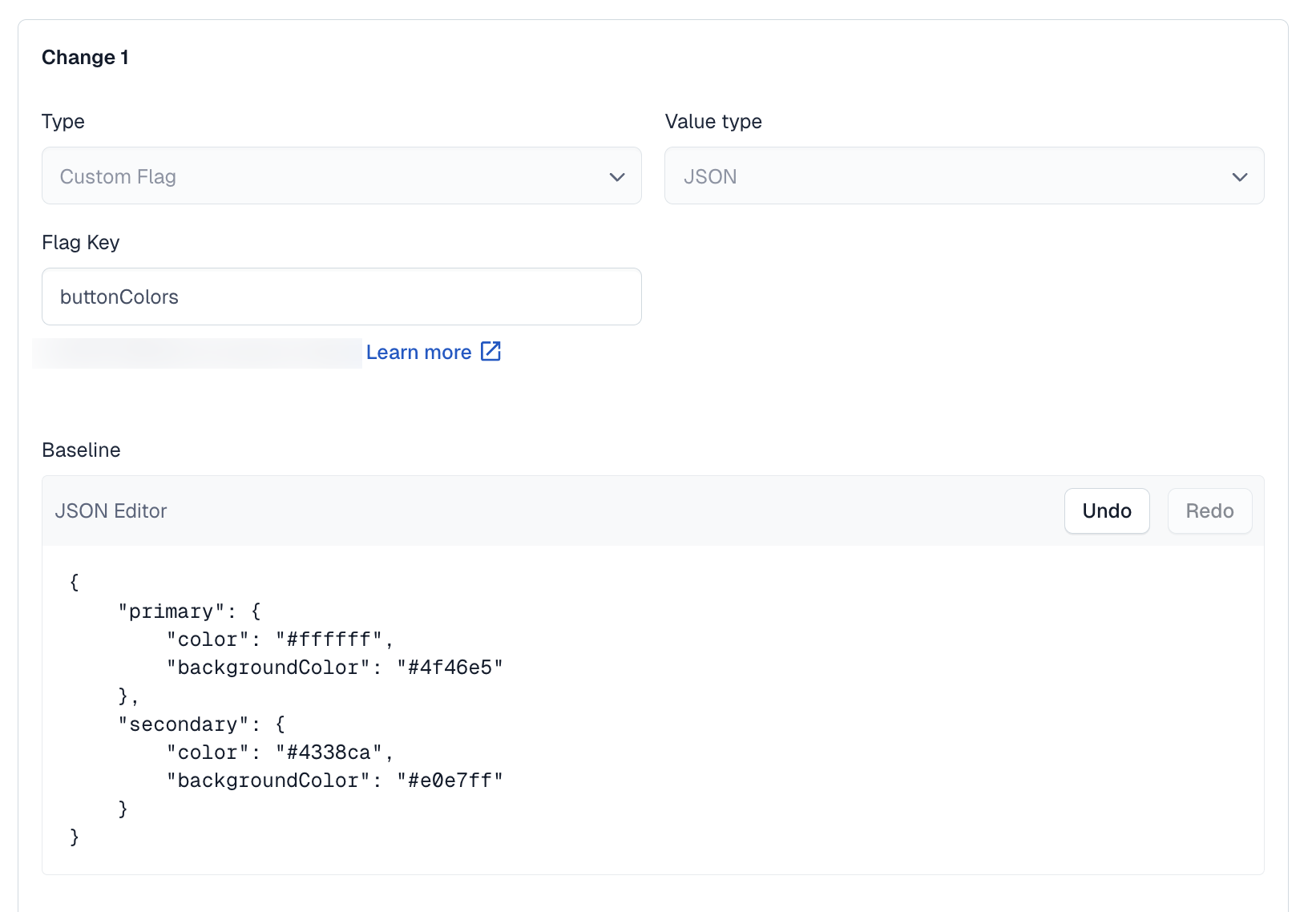1316x912 pixels.
Task: Select the backgroundColor value #4f46e5
Action: (451, 667)
